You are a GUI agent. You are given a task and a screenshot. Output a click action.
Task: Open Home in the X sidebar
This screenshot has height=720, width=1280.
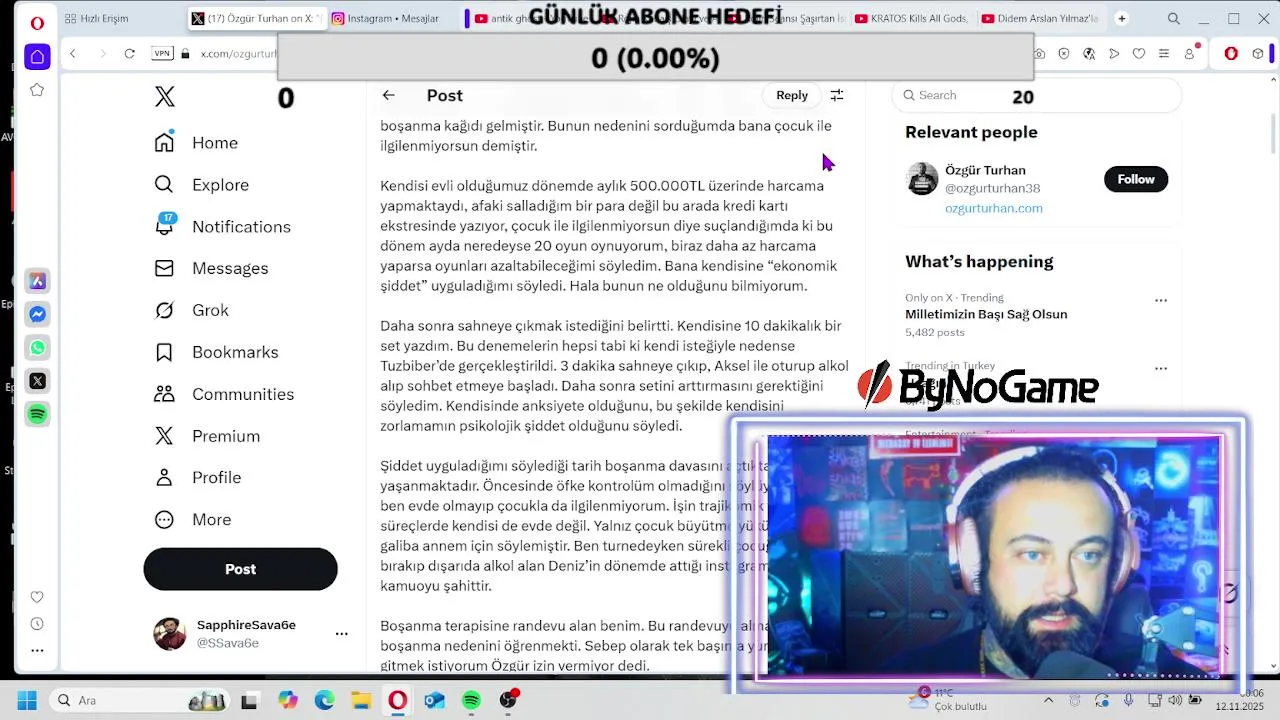coord(197,143)
